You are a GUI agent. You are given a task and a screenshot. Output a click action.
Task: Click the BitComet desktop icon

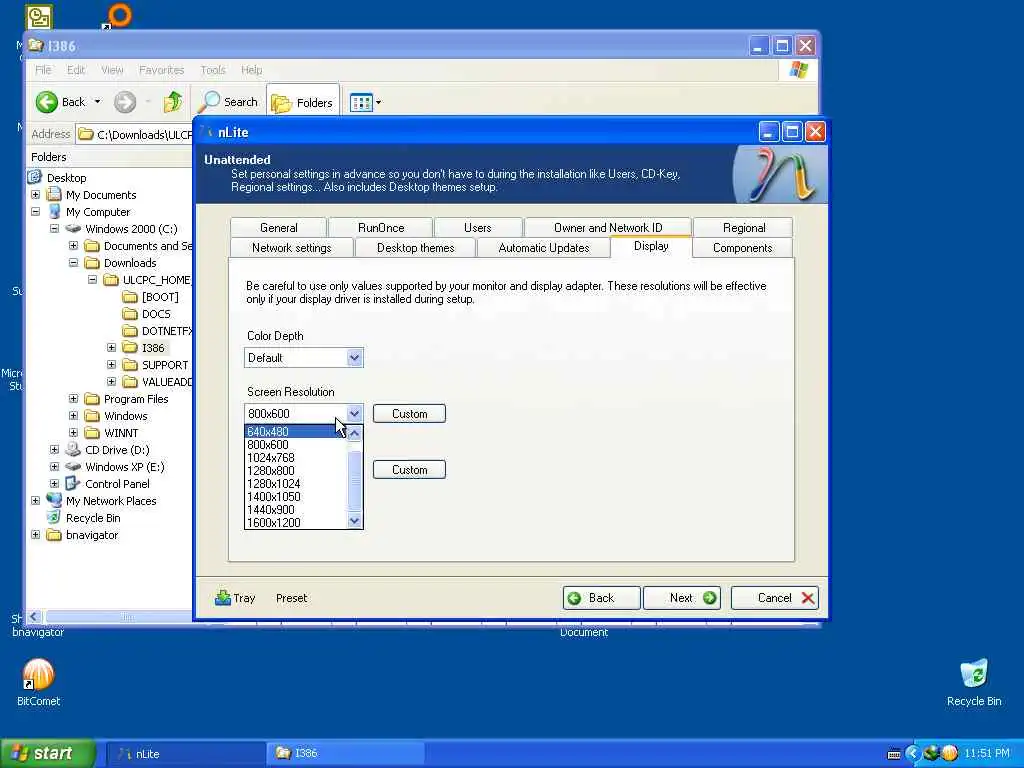38,675
